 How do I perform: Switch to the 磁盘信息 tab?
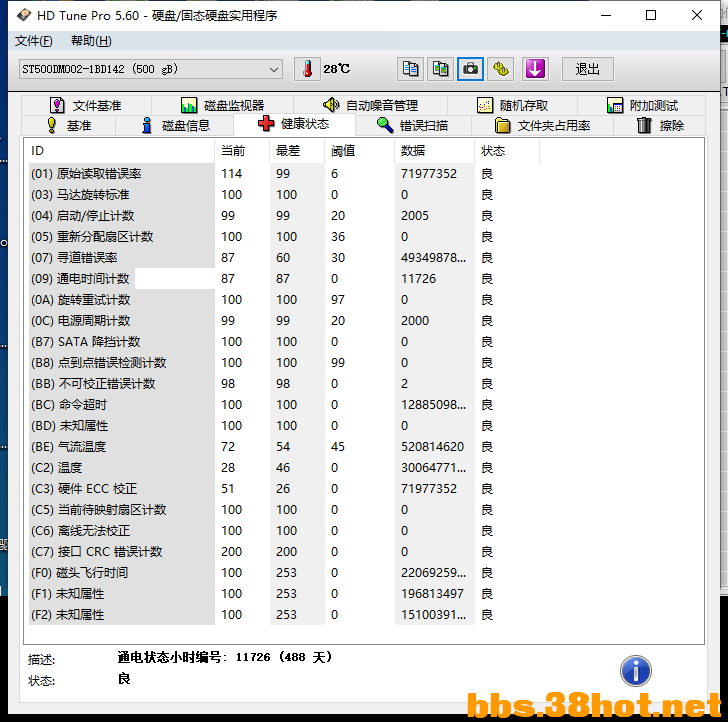point(175,125)
